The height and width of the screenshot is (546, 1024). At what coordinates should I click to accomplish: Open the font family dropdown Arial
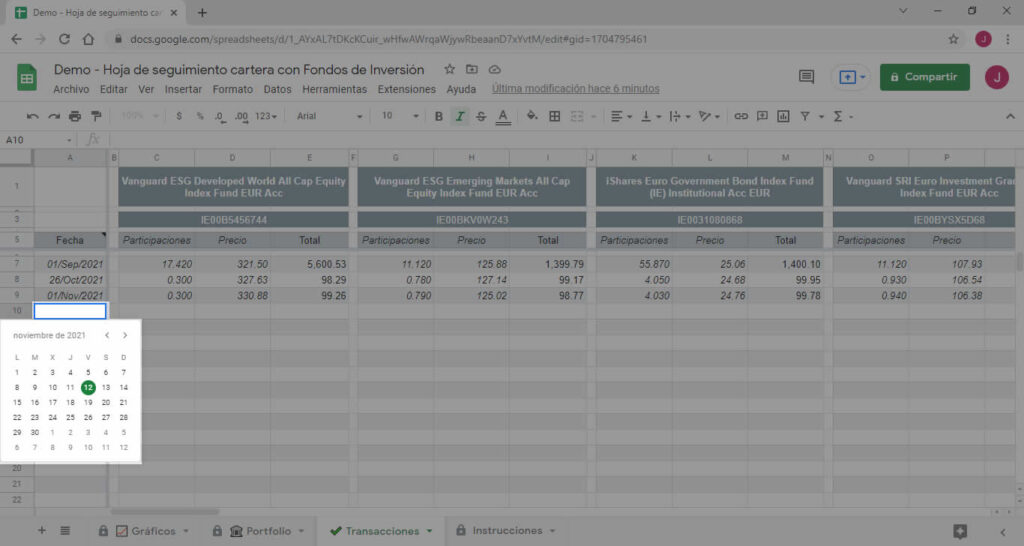[x=329, y=116]
